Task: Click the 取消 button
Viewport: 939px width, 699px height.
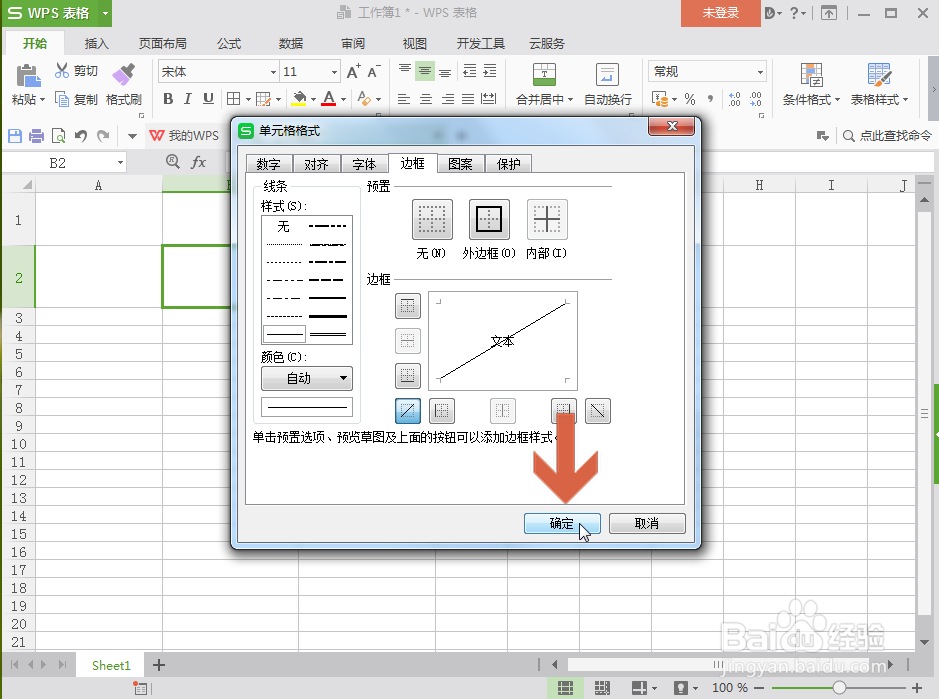Action: pos(647,524)
